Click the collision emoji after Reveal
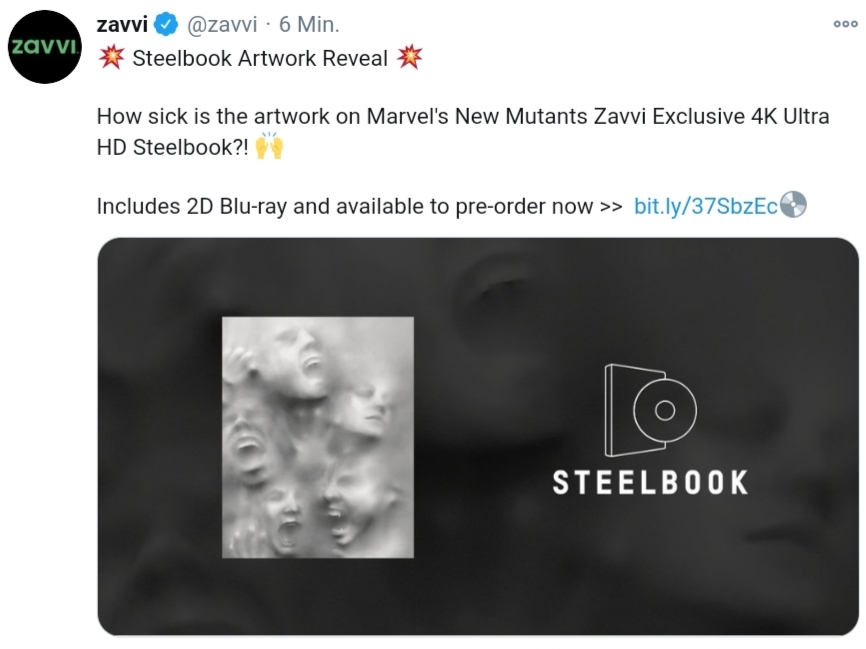 pos(409,57)
